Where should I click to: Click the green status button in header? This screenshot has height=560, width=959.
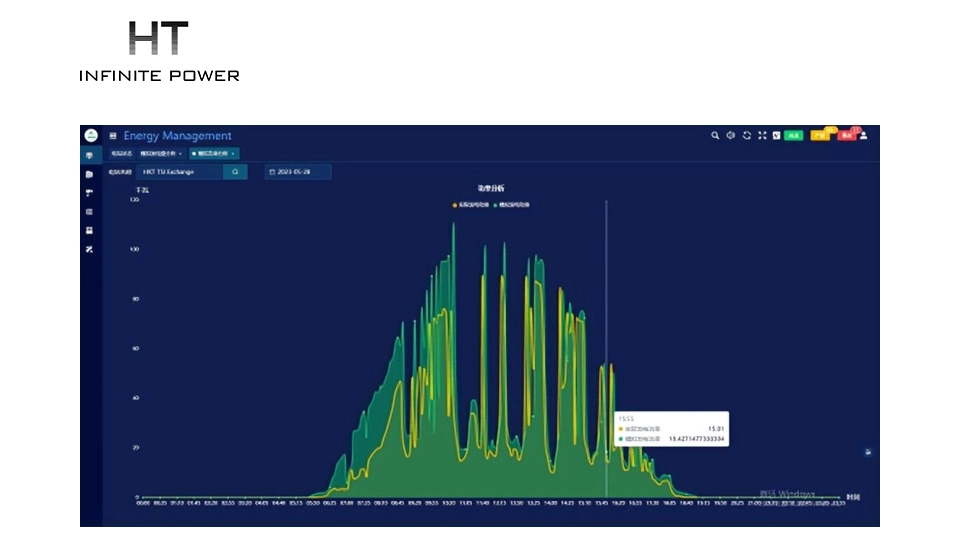tap(793, 135)
